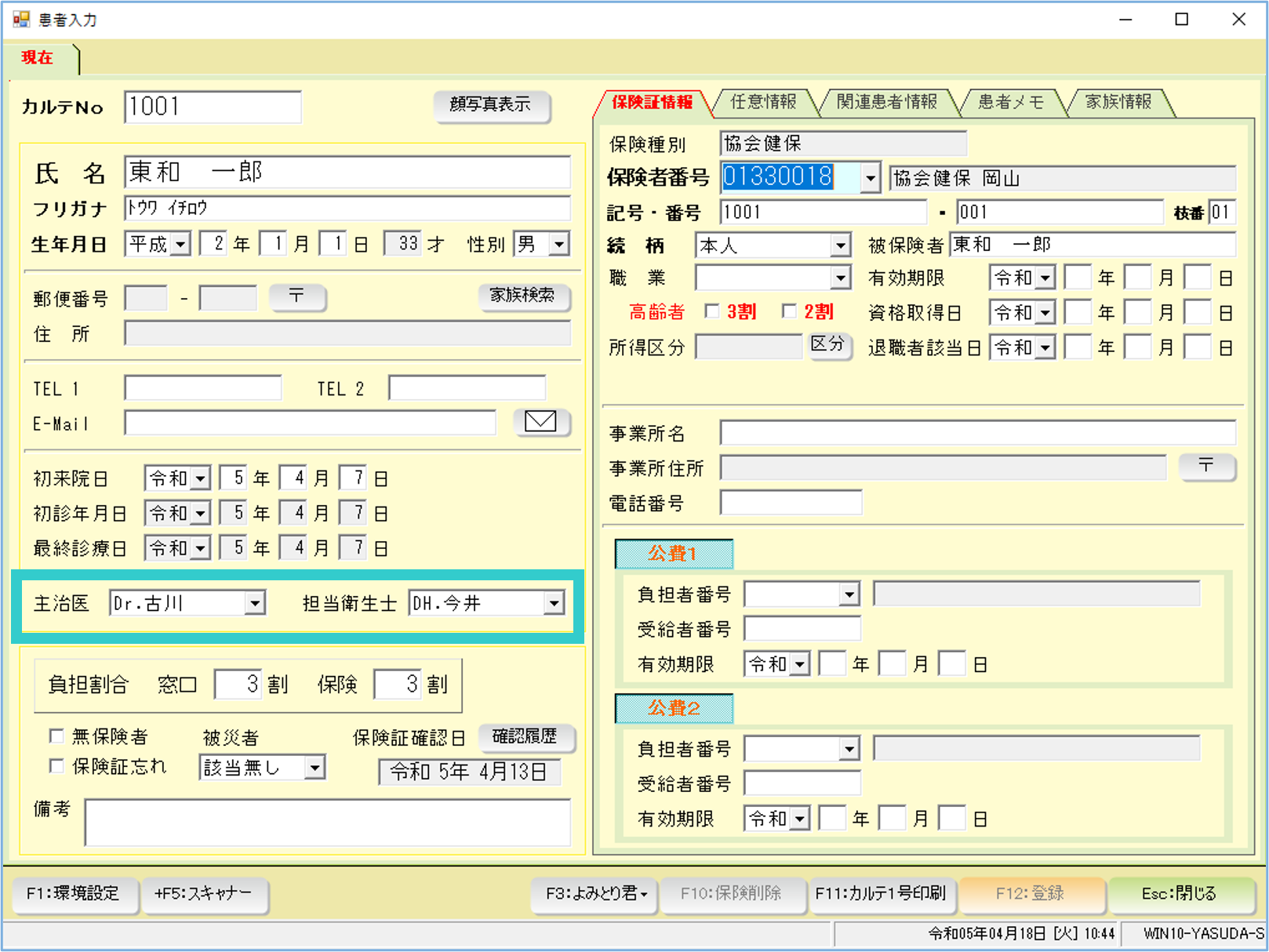Click the 顔写真表示 button
The width and height of the screenshot is (1269, 952).
pyautogui.click(x=491, y=105)
